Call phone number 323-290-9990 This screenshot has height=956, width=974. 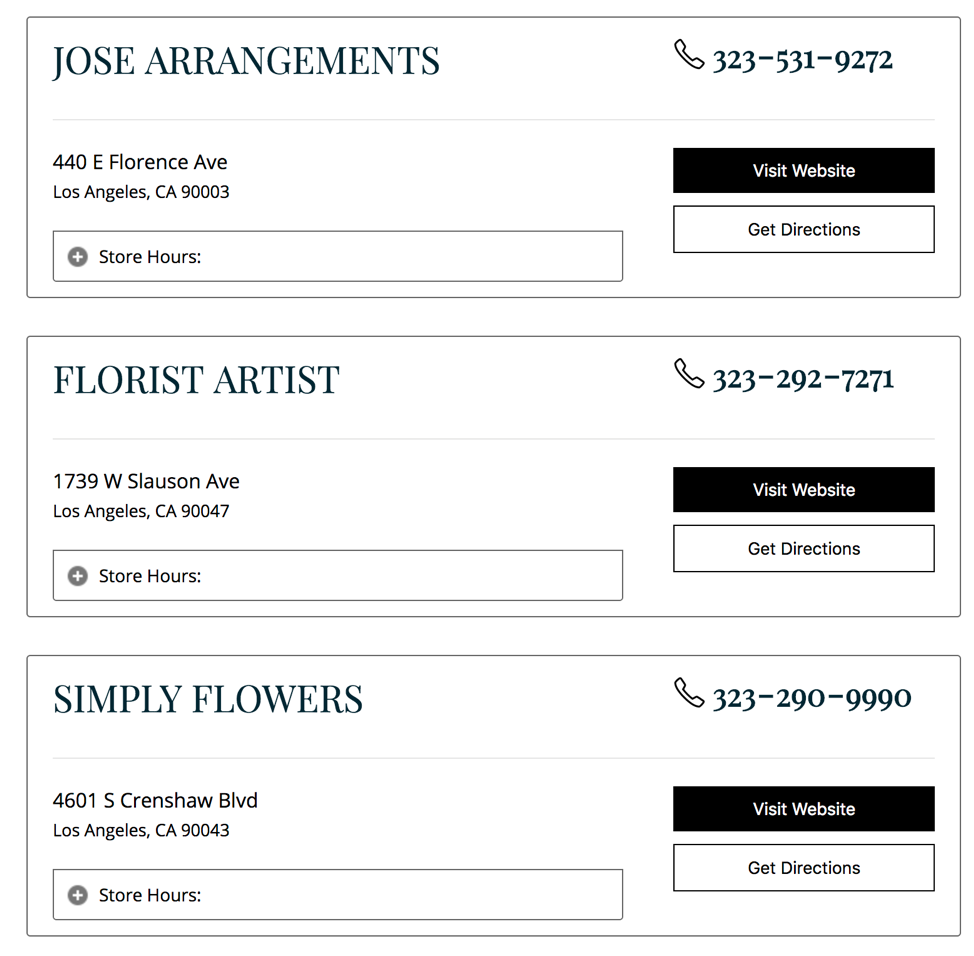(x=811, y=699)
